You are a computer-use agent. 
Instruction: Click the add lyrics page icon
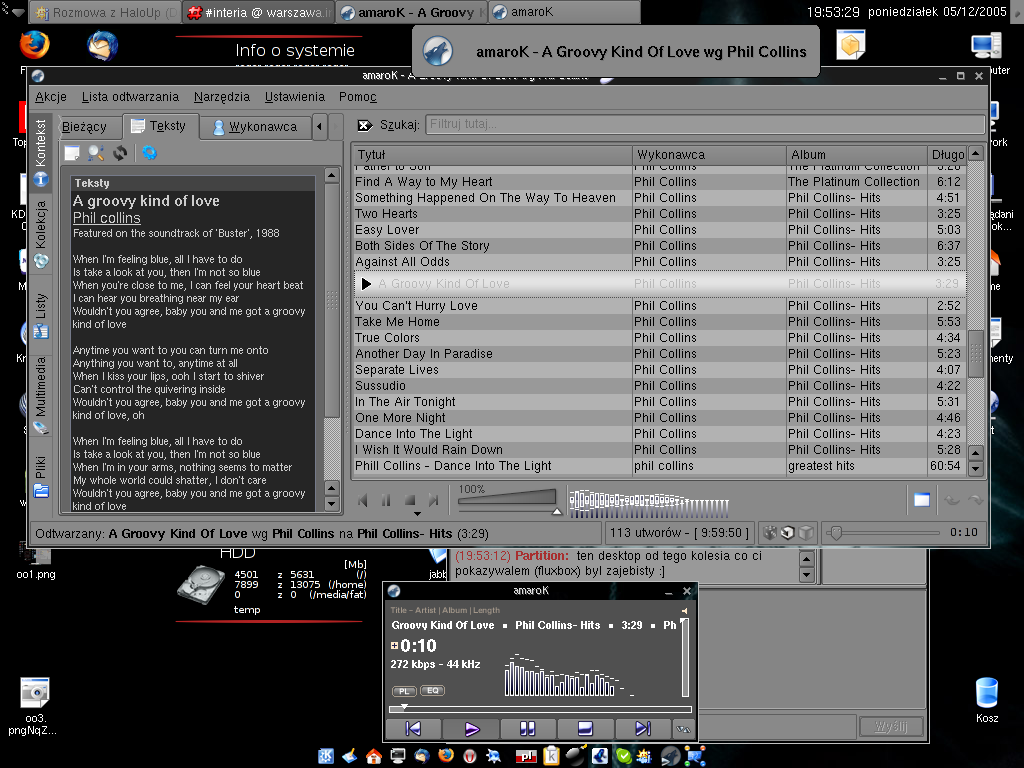tap(72, 153)
